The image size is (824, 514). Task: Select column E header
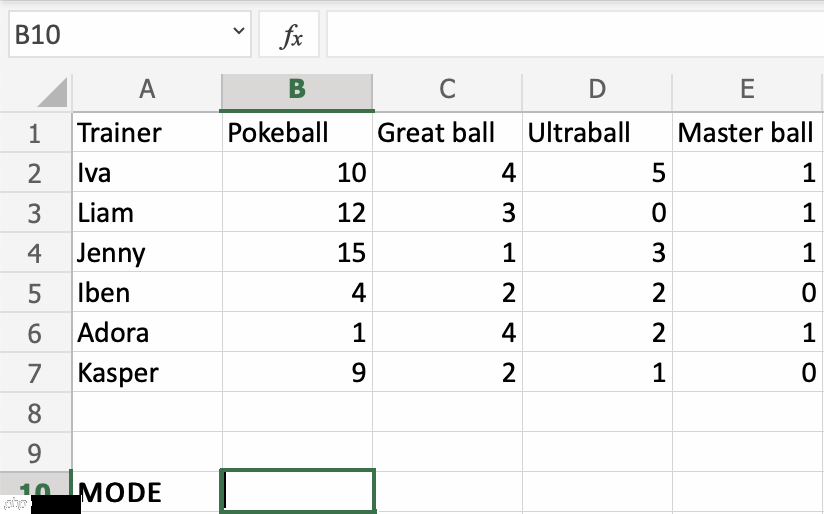(x=747, y=89)
